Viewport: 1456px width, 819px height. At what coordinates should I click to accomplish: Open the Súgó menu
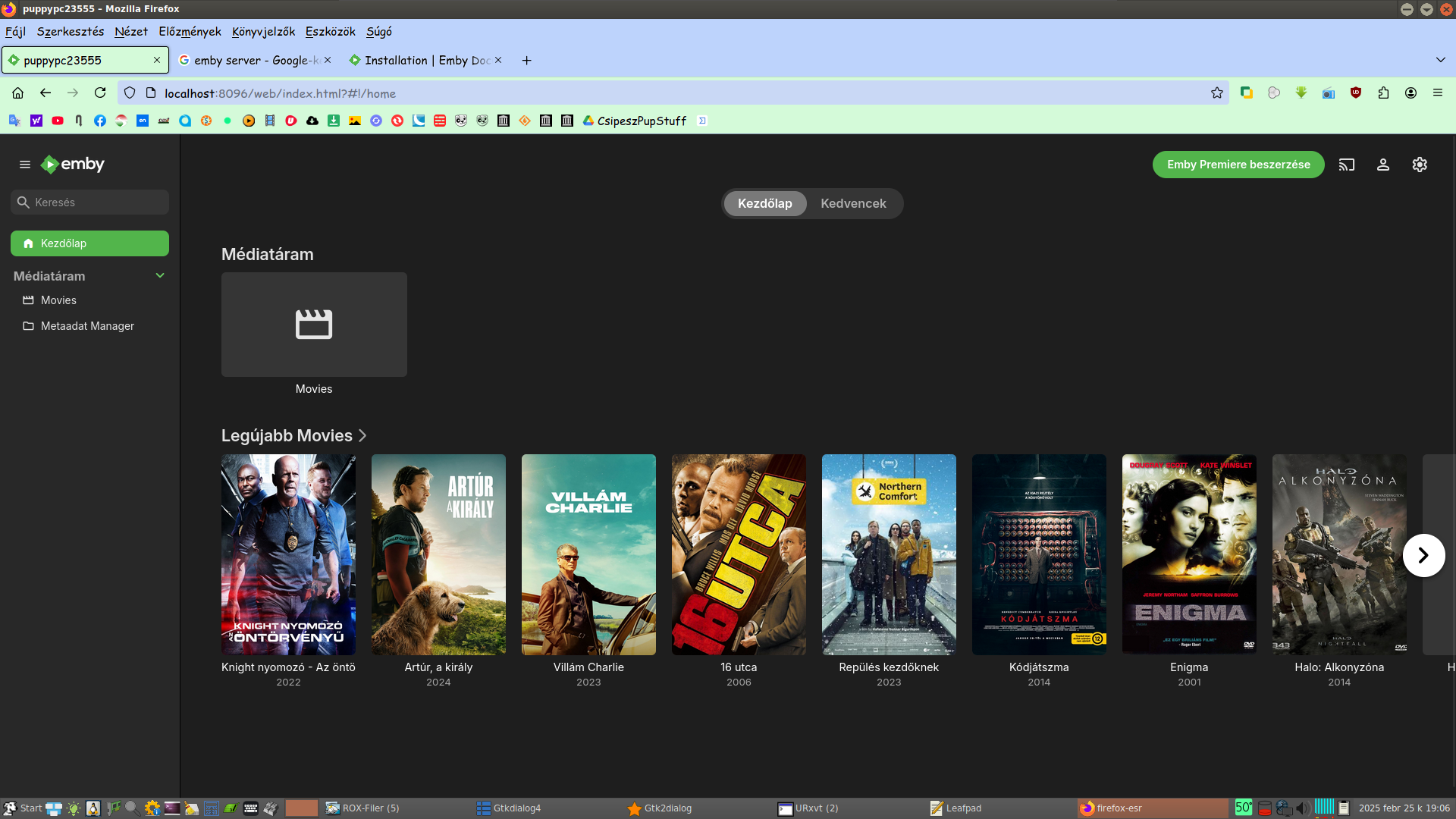(x=378, y=32)
